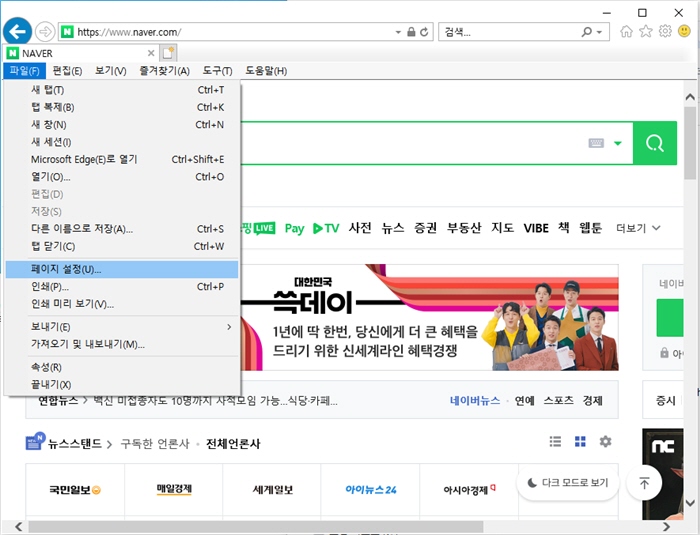Click the smiley feedback icon
This screenshot has width=700, height=535.
pos(684,31)
